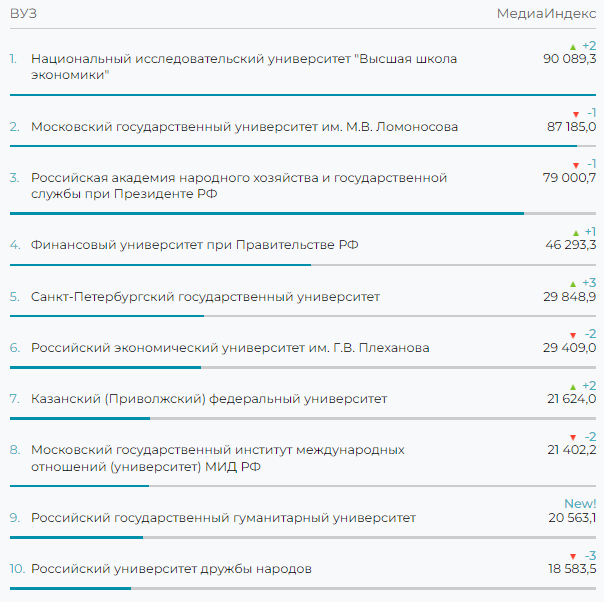Click green up arrow for Финансовый университет

point(574,232)
